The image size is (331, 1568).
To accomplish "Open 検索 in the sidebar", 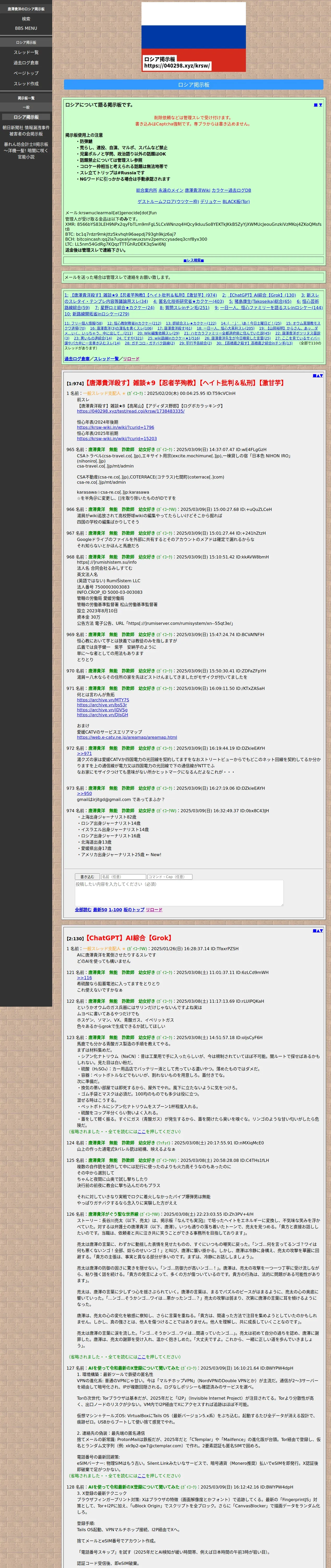I will (x=26, y=19).
